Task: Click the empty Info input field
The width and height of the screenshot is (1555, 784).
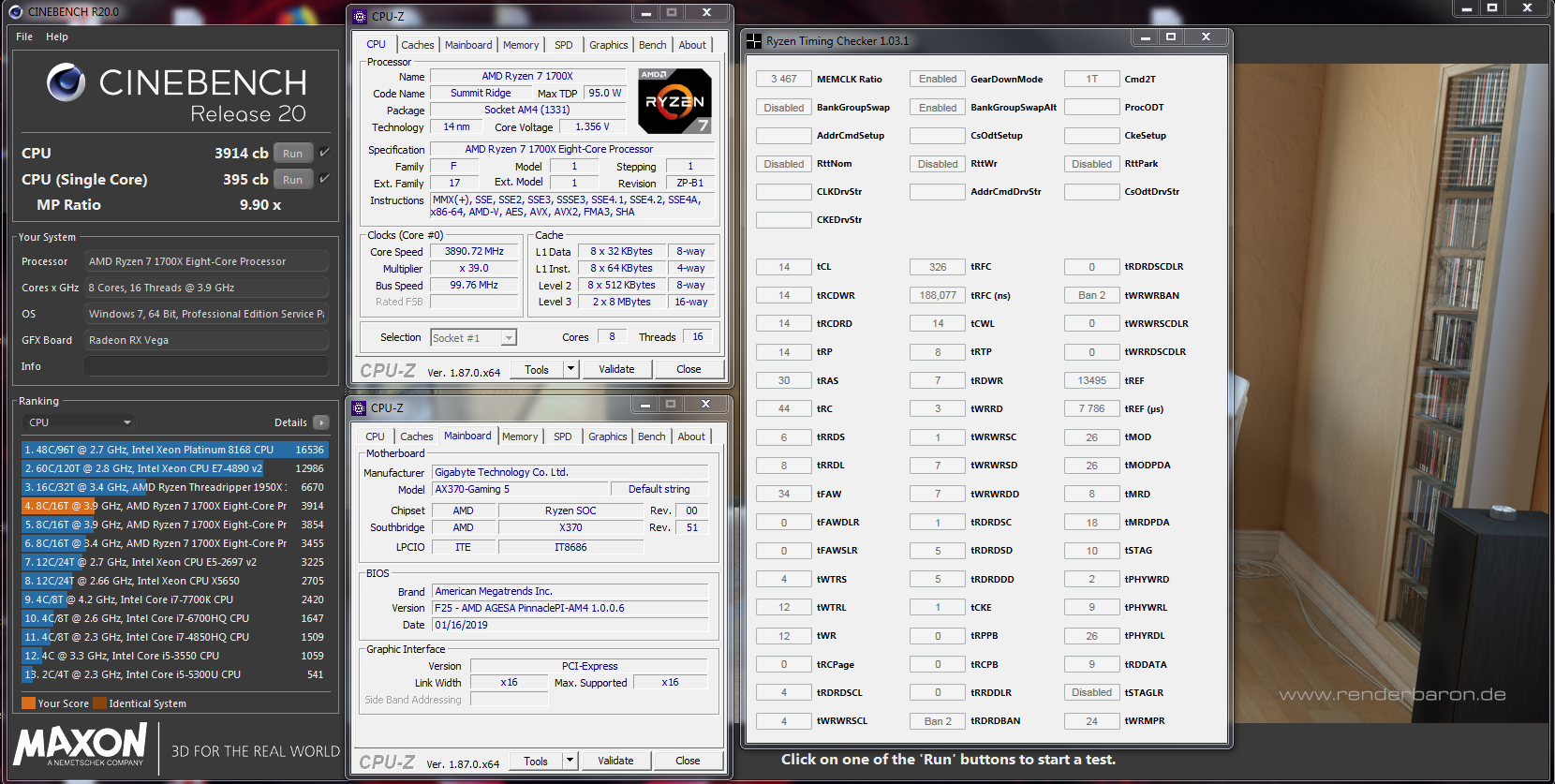Action: 207,366
